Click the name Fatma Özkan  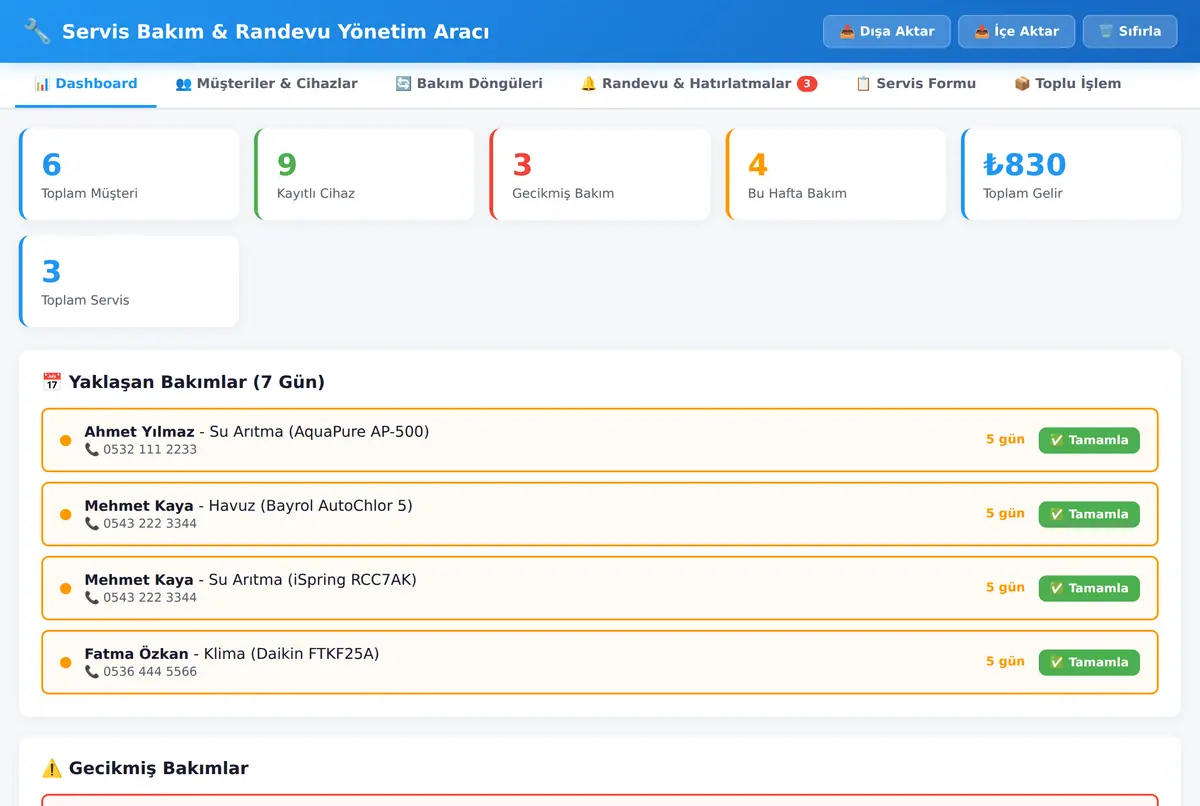tap(136, 654)
